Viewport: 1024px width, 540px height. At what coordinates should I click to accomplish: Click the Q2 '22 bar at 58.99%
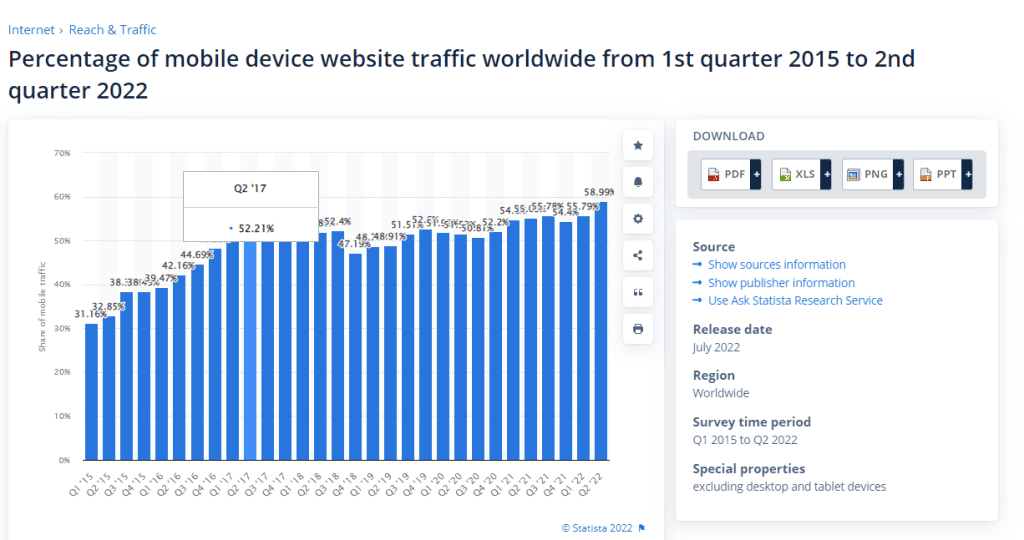pyautogui.click(x=601, y=331)
